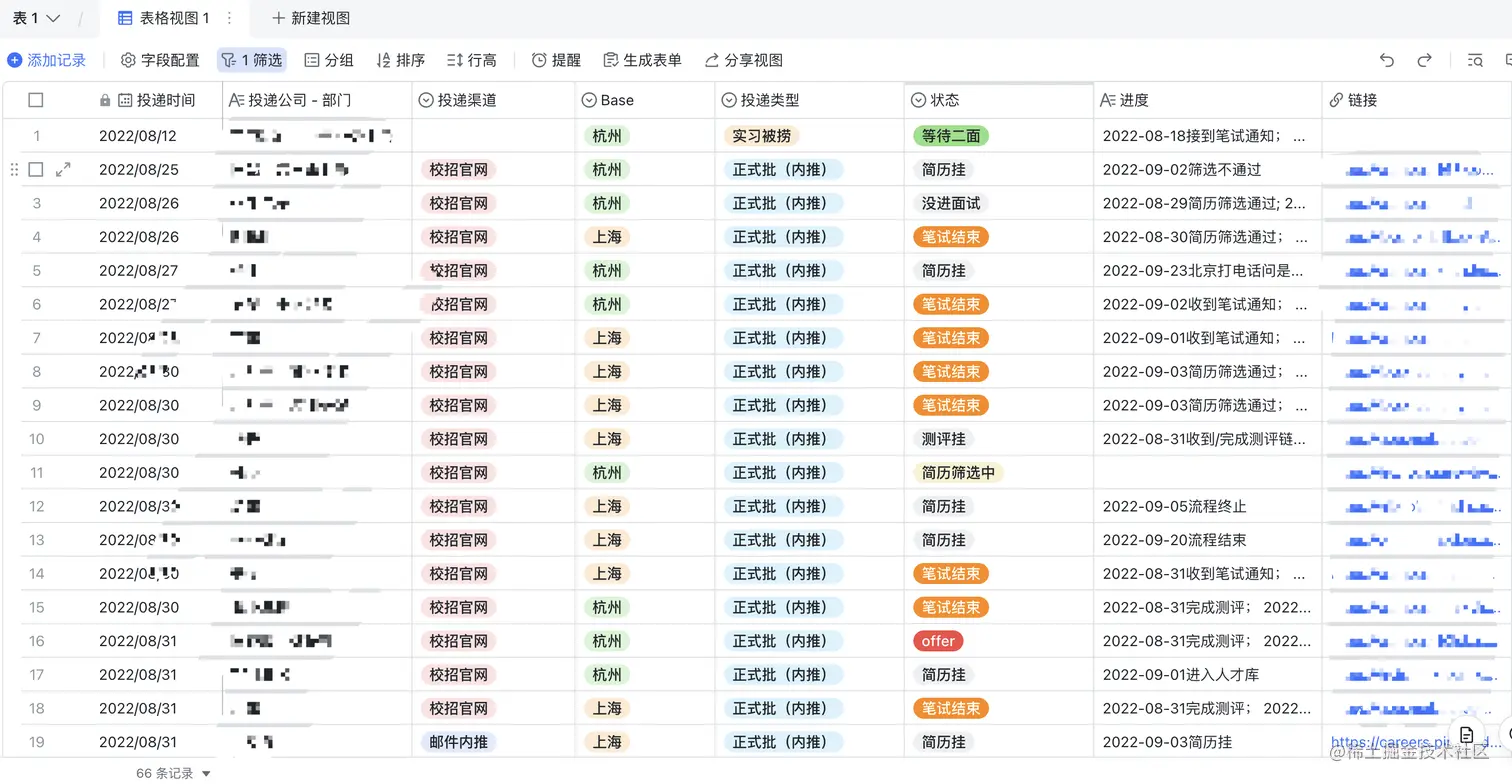Image resolution: width=1512 pixels, height=784 pixels.
Task: Undo the last action
Action: pos(1386,60)
